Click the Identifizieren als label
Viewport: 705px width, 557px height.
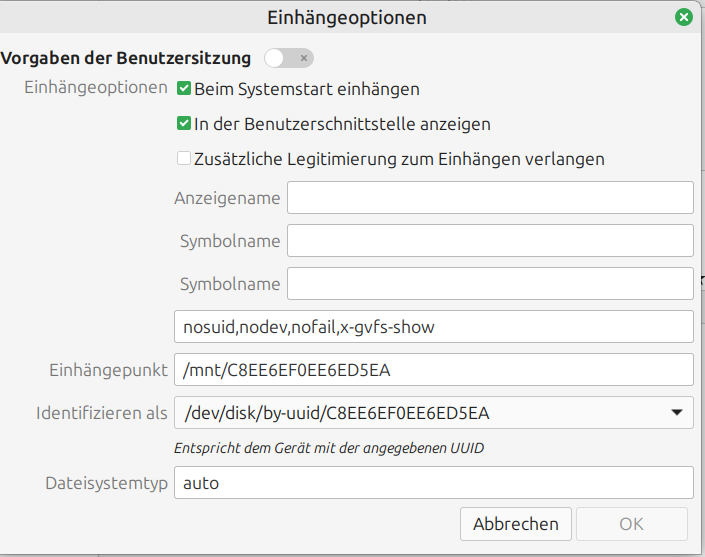pyautogui.click(x=102, y=413)
